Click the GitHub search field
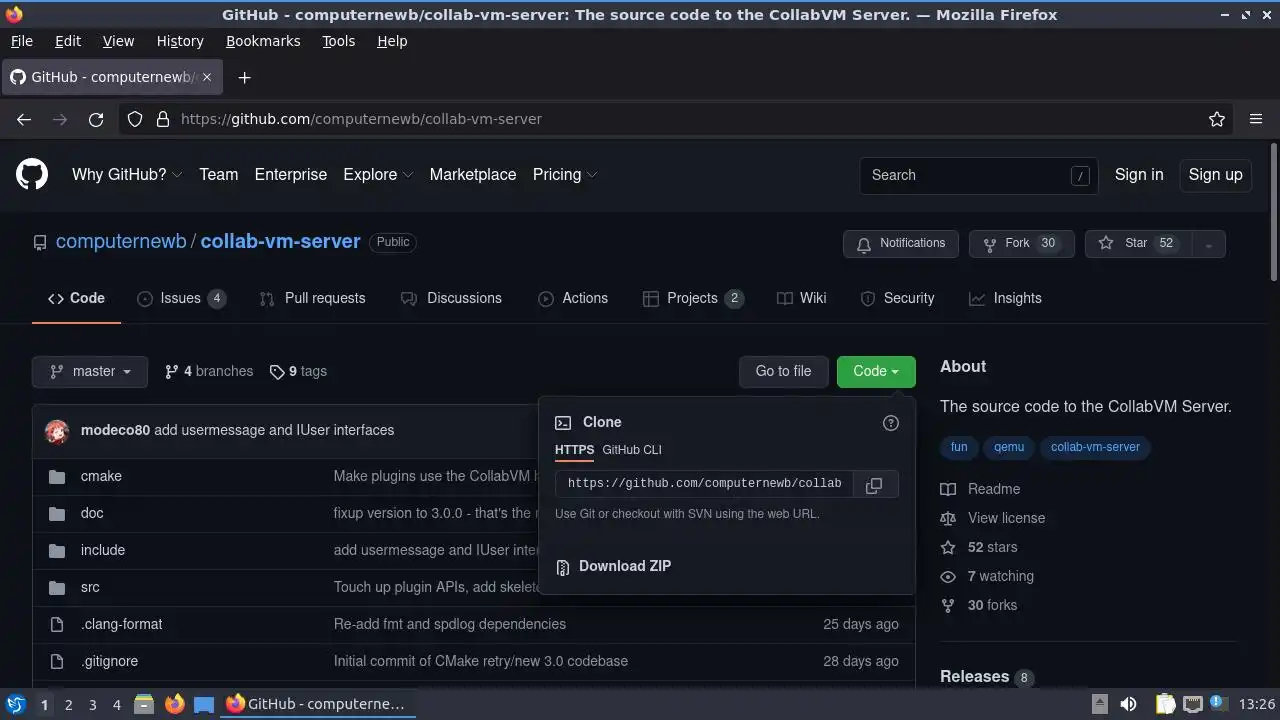1280x720 pixels. point(978,176)
